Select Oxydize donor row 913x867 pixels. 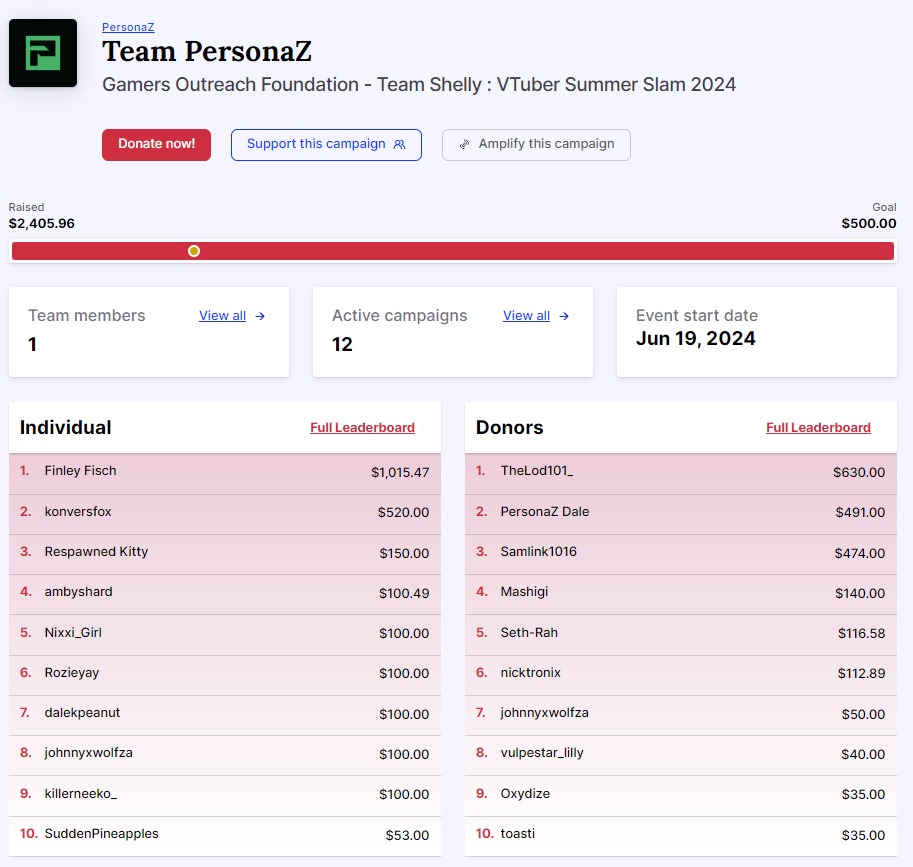(x=681, y=796)
